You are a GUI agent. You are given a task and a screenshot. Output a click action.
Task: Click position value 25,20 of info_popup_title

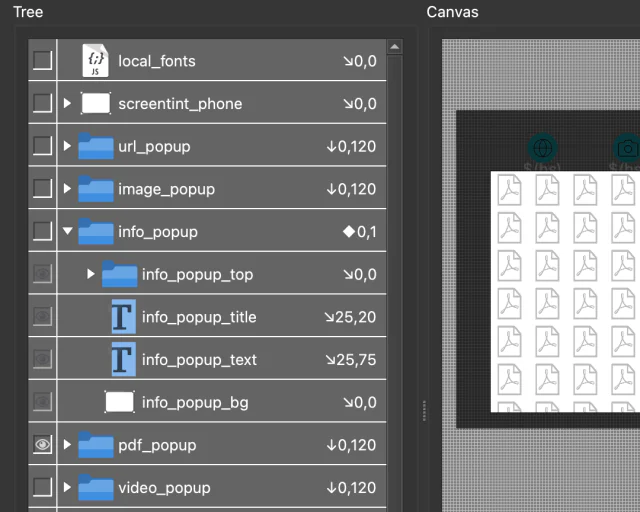350,317
